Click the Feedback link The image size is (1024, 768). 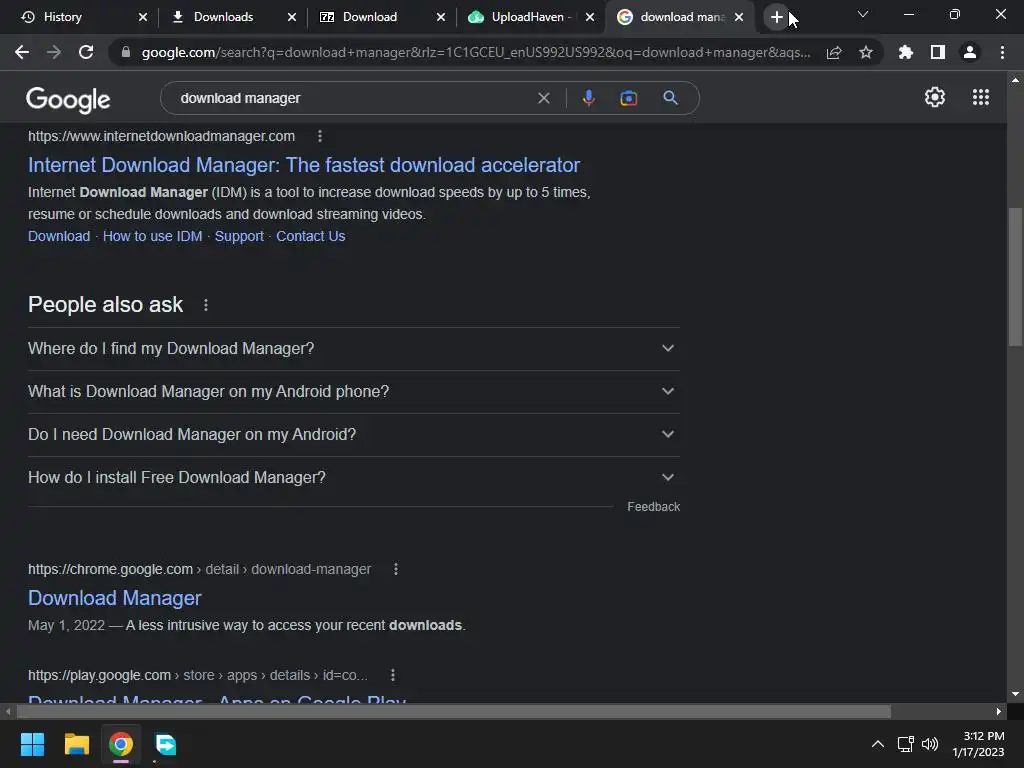click(653, 507)
